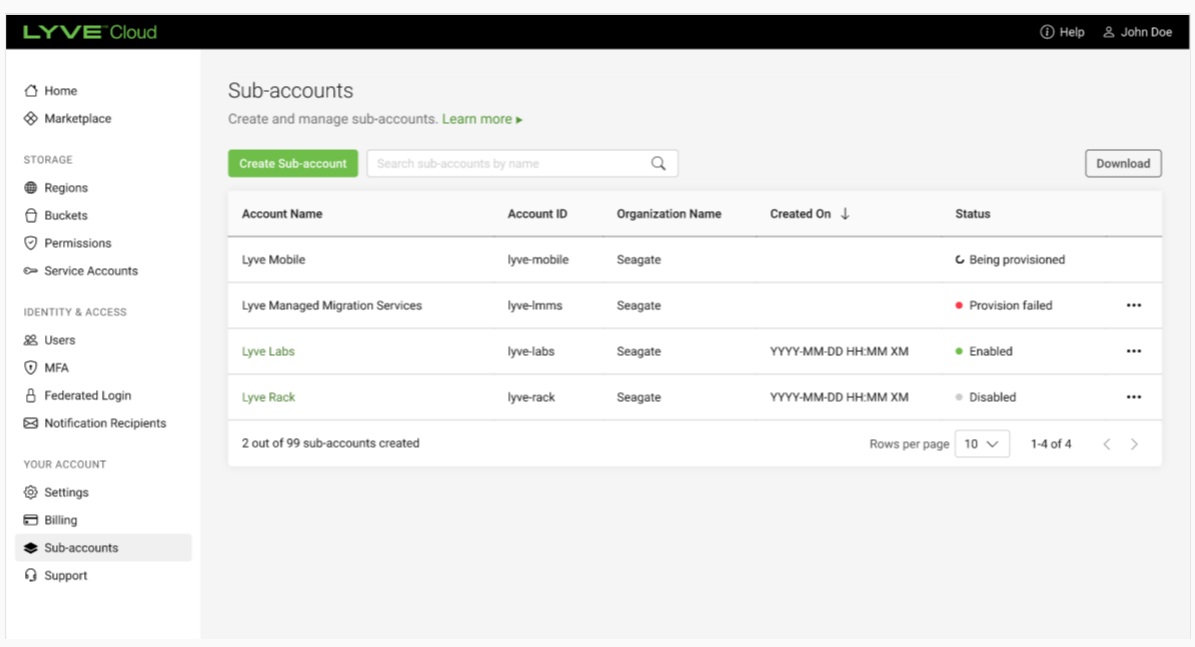
Task: Expand Rows per page dropdown
Action: coord(981,444)
